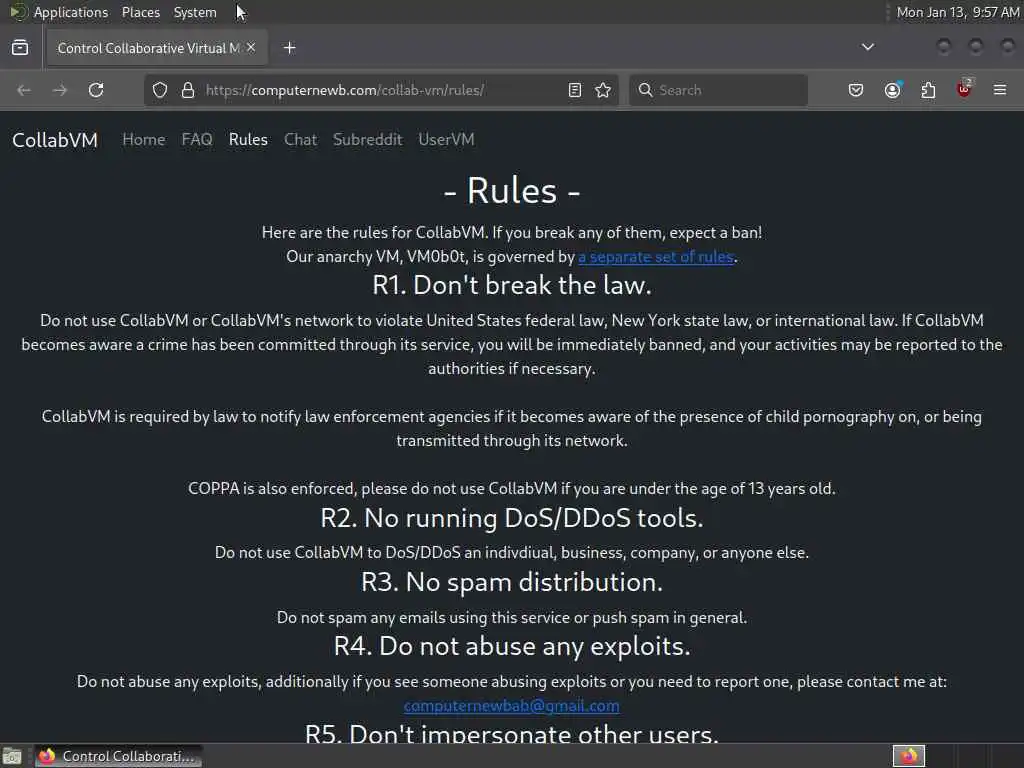1024x768 pixels.
Task: Bookmark this page with the star
Action: [603, 90]
